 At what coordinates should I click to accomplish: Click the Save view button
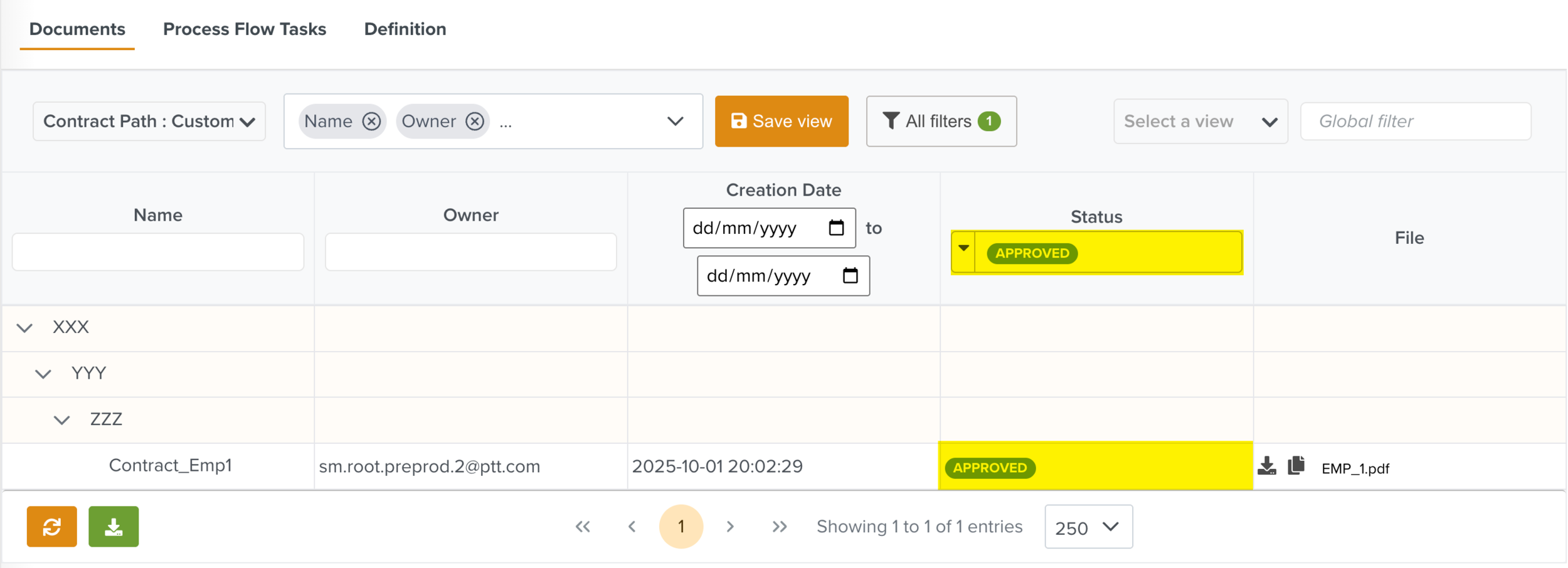pyautogui.click(x=781, y=121)
